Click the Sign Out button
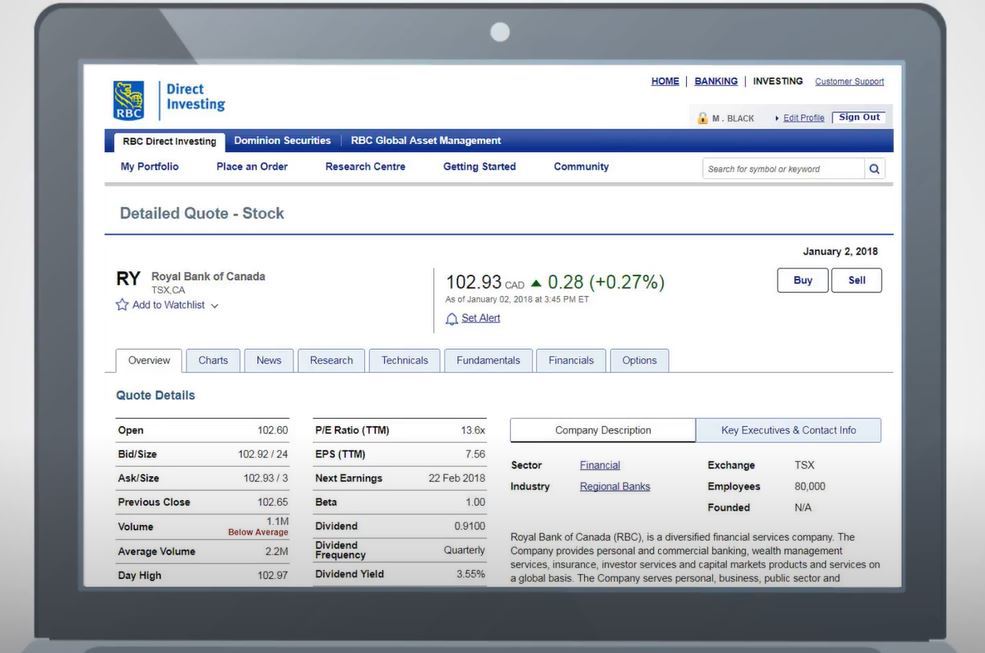Image resolution: width=985 pixels, height=653 pixels. pos(859,117)
